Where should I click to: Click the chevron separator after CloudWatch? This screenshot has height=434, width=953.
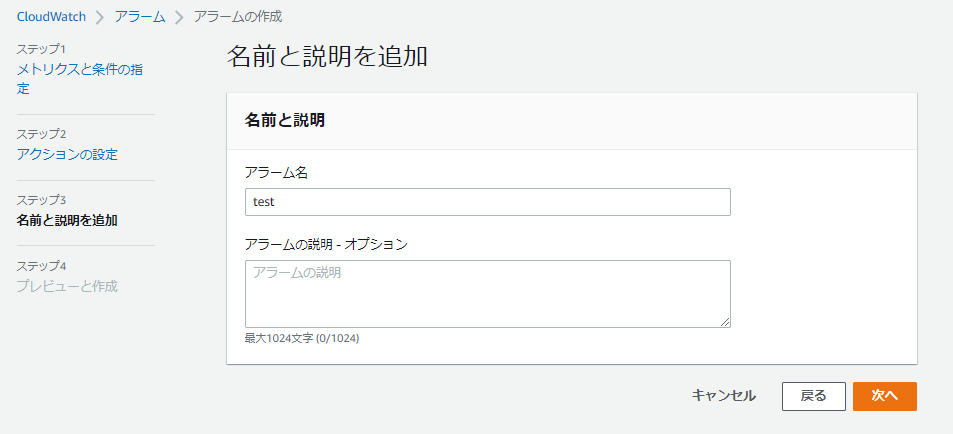[100, 18]
